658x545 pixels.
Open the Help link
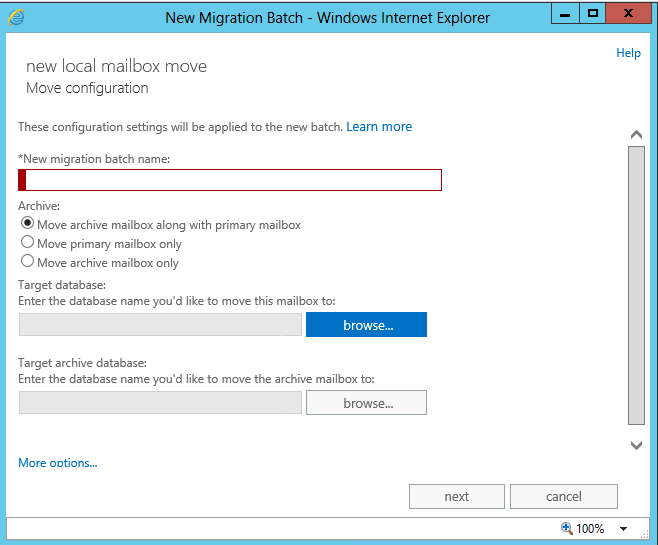pos(628,53)
